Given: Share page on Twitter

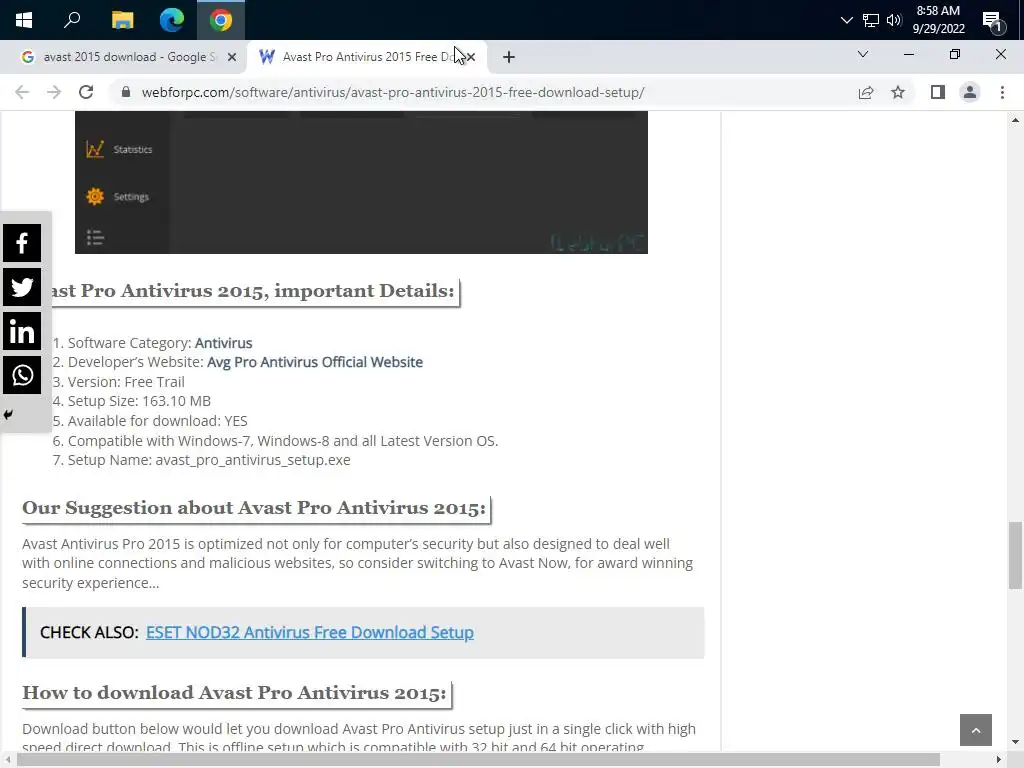Looking at the screenshot, I should pos(22,287).
